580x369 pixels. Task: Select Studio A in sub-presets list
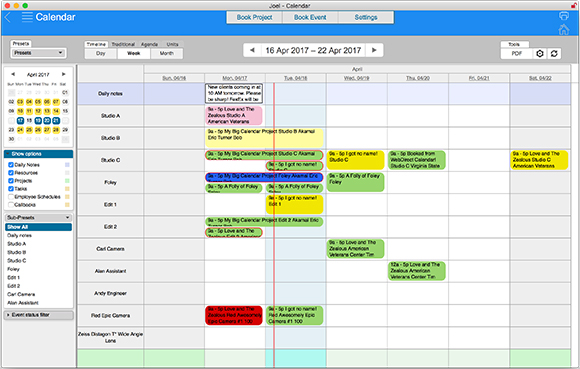pyautogui.click(x=17, y=244)
